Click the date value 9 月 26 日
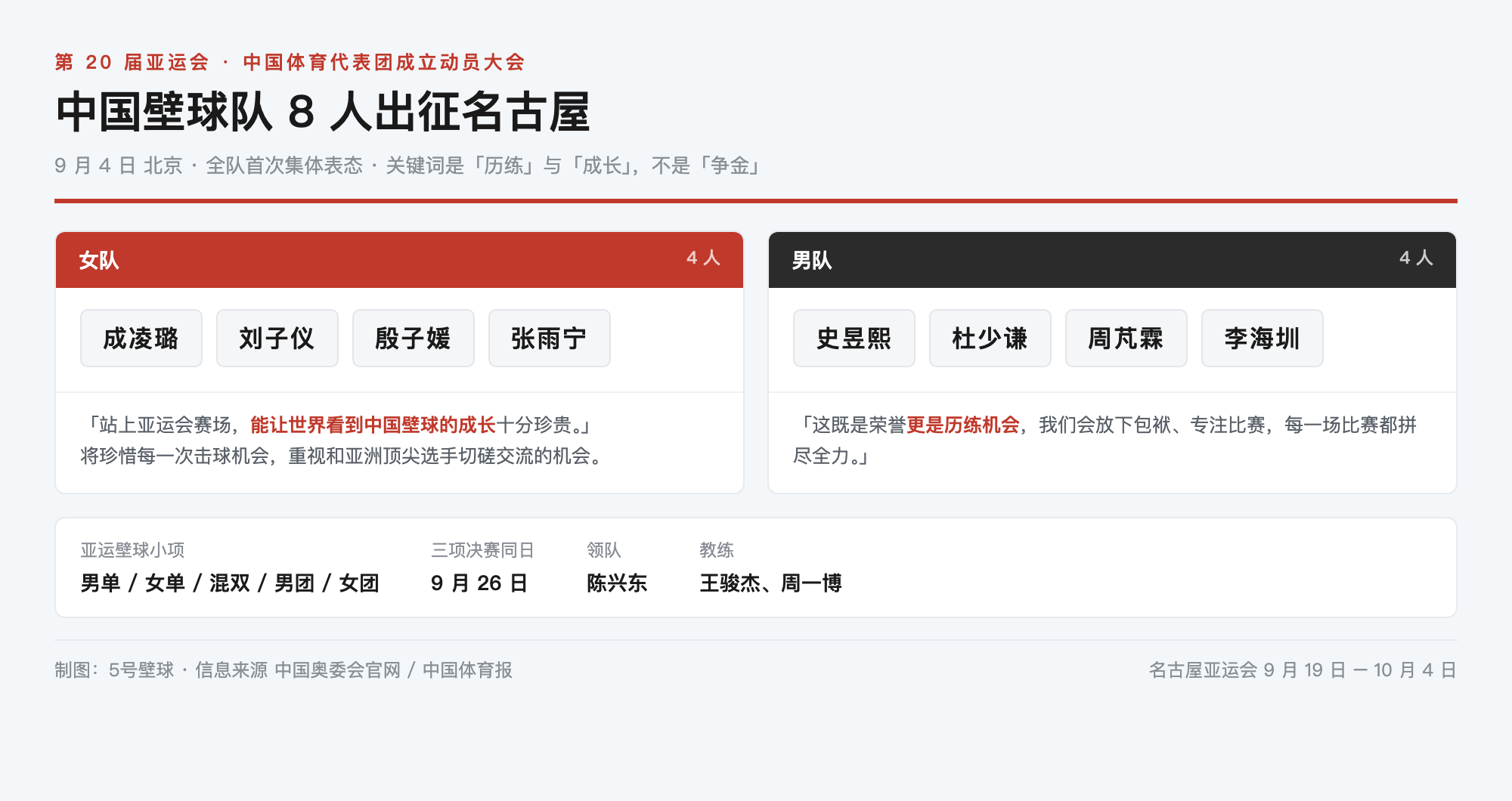The image size is (1512, 801). pyautogui.click(x=479, y=583)
